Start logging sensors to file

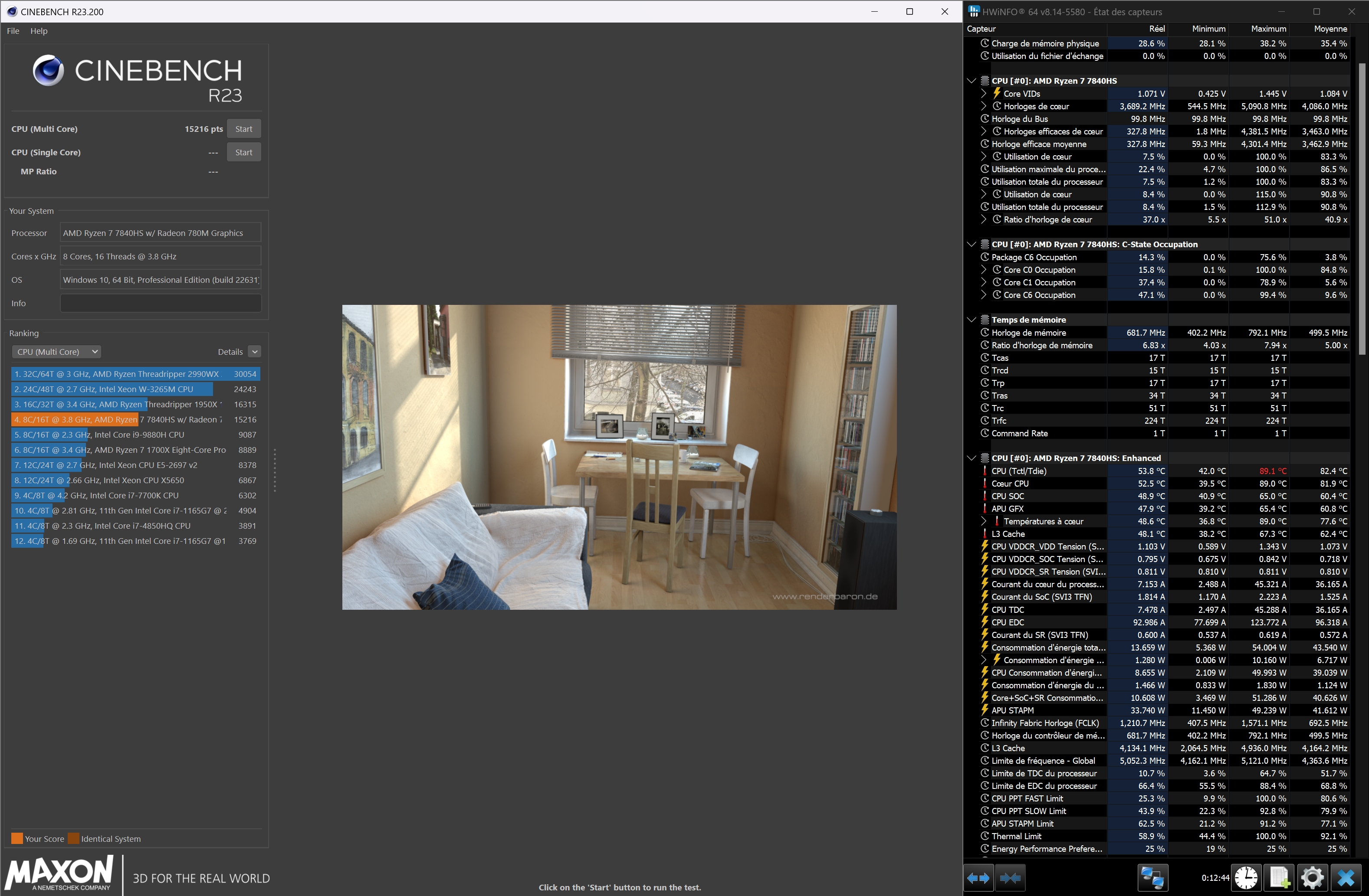pos(1279,878)
